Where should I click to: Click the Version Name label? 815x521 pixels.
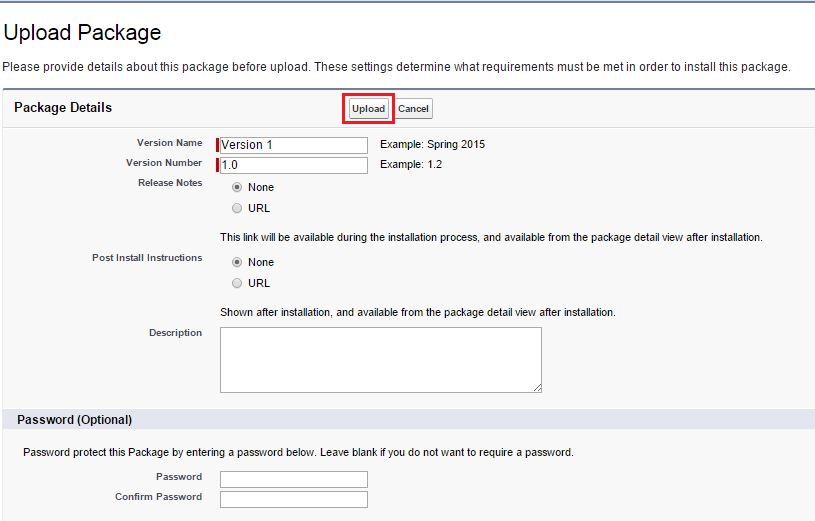coord(169,143)
